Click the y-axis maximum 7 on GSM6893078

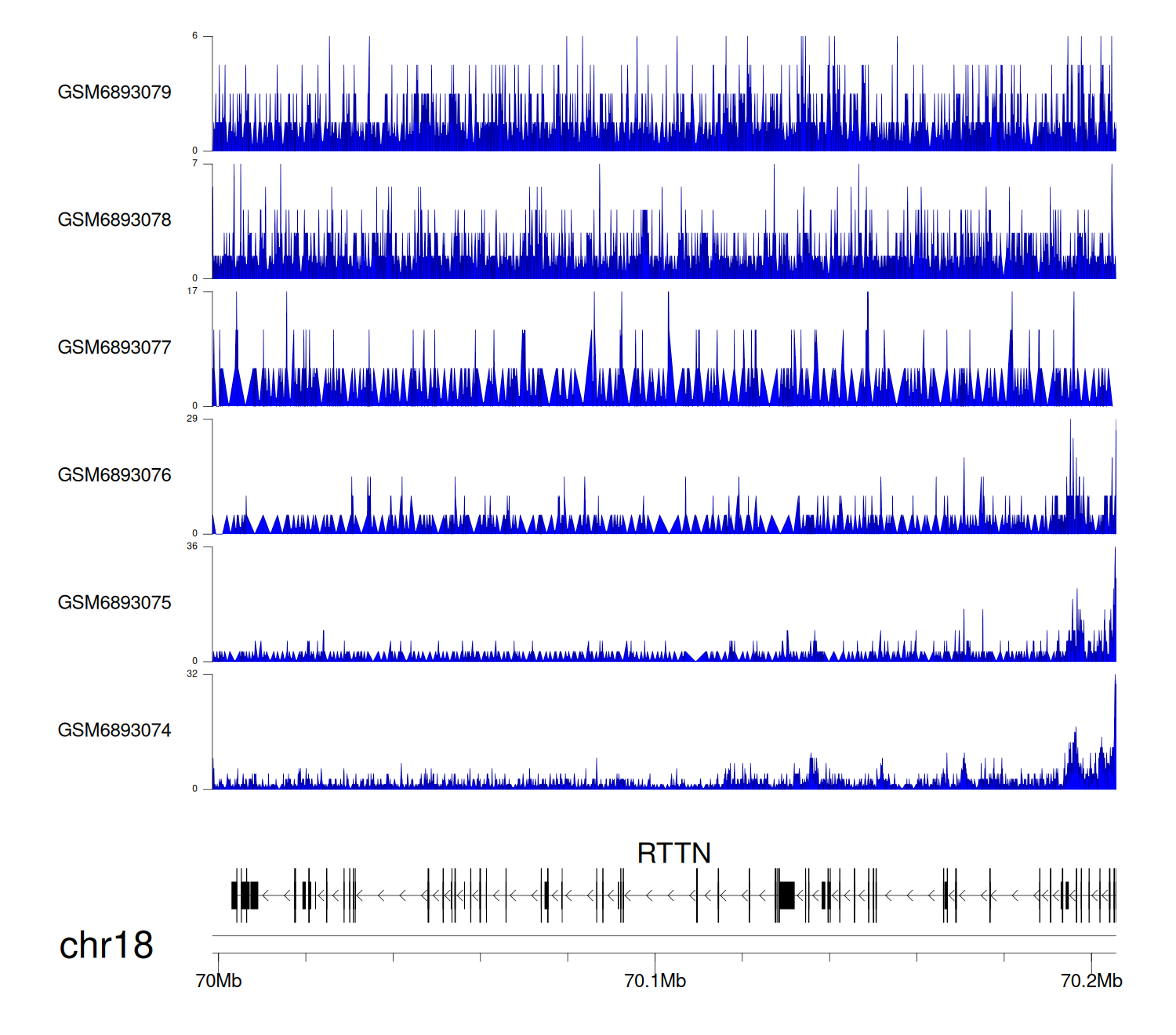click(x=194, y=164)
